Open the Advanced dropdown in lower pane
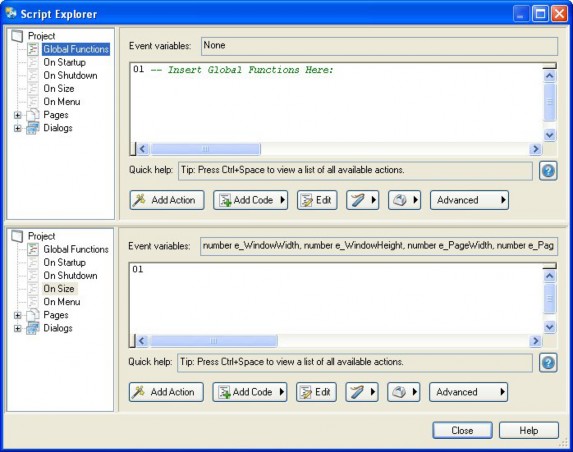This screenshot has width=573, height=452. pos(468,392)
